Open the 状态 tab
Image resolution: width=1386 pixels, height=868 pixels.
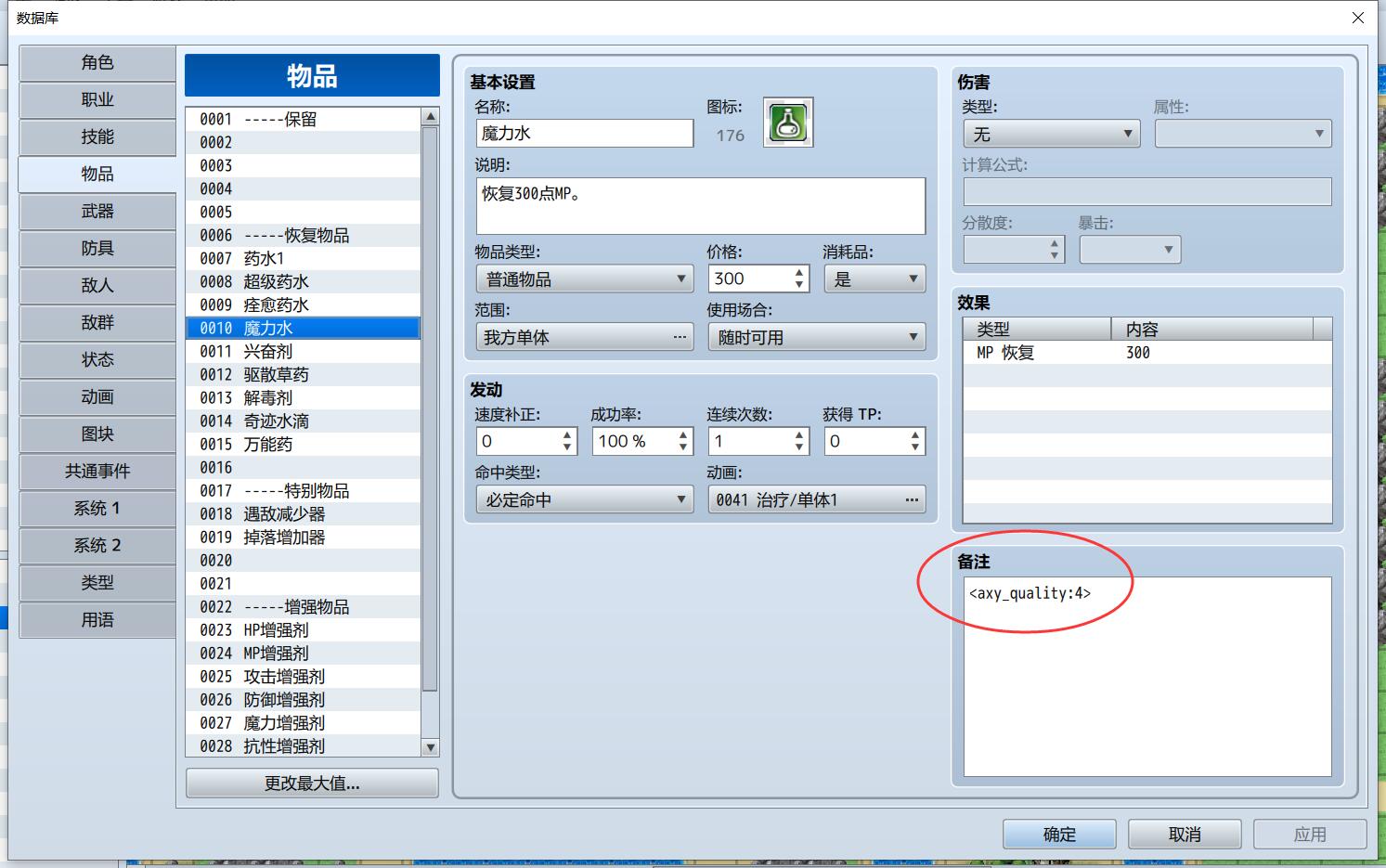tap(97, 360)
